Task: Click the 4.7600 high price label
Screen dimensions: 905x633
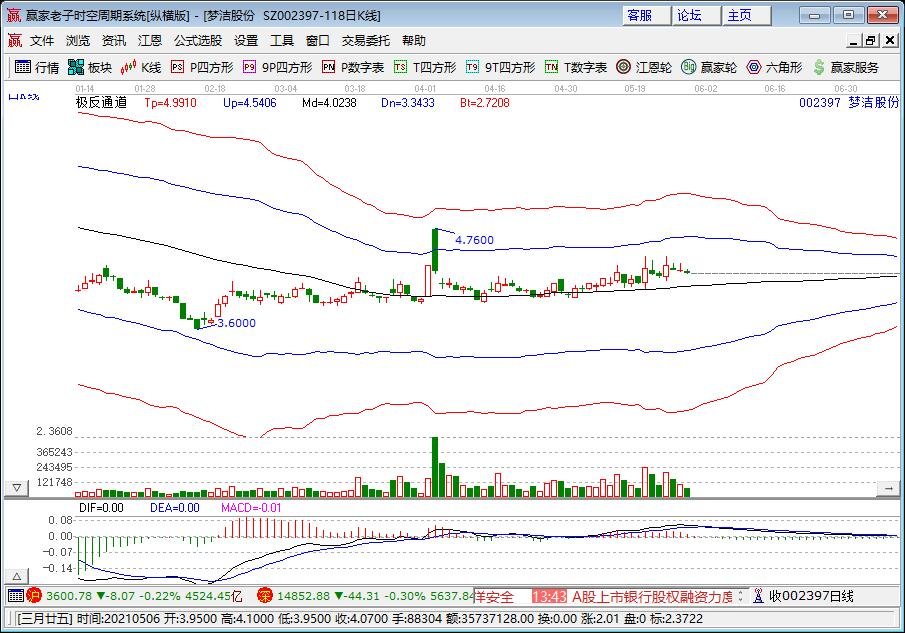Action: [x=474, y=240]
